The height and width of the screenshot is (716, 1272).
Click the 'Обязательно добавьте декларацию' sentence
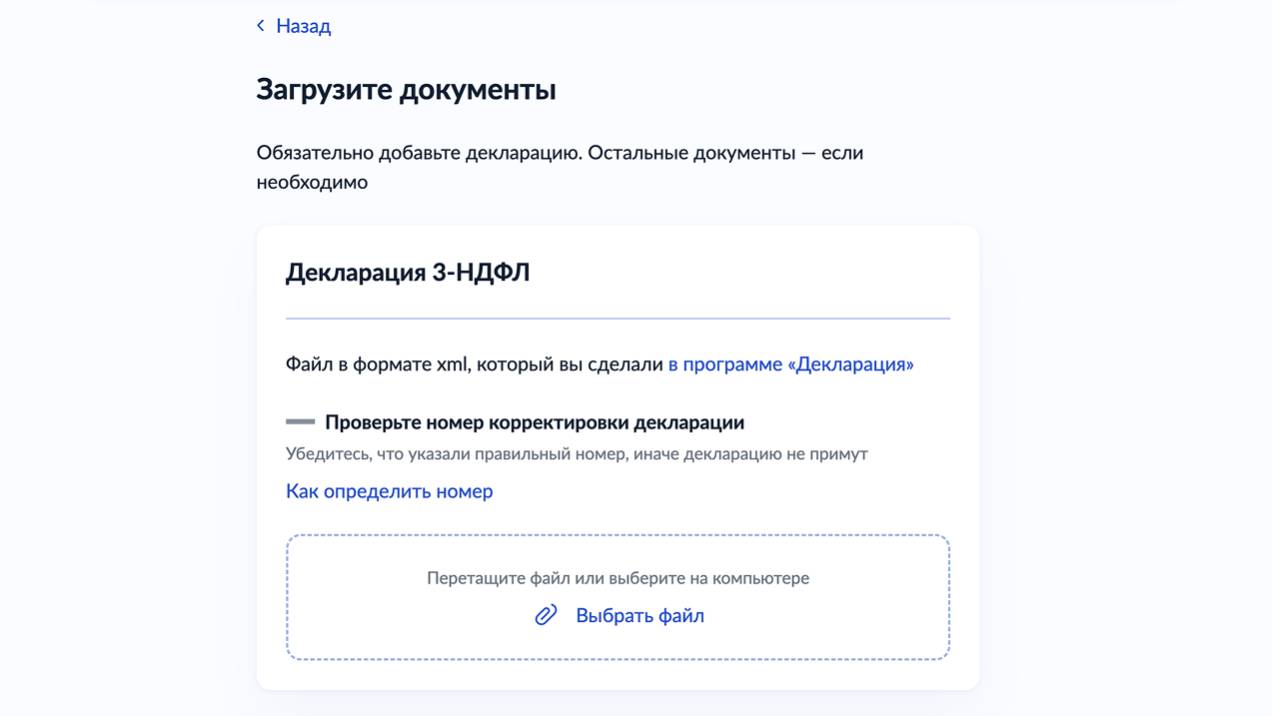pos(419,153)
